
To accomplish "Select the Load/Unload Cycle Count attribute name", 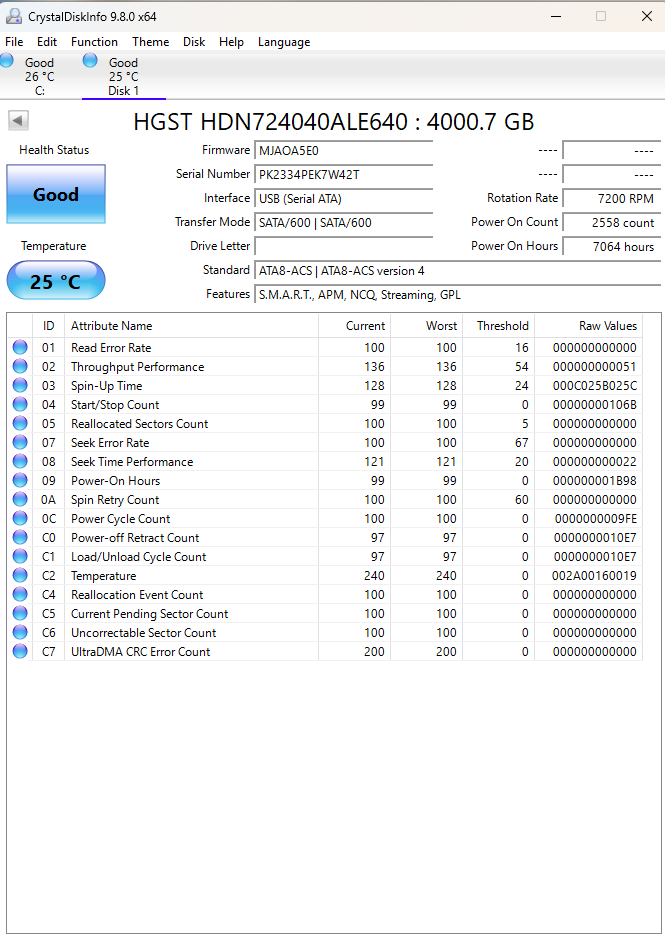I will [x=138, y=557].
